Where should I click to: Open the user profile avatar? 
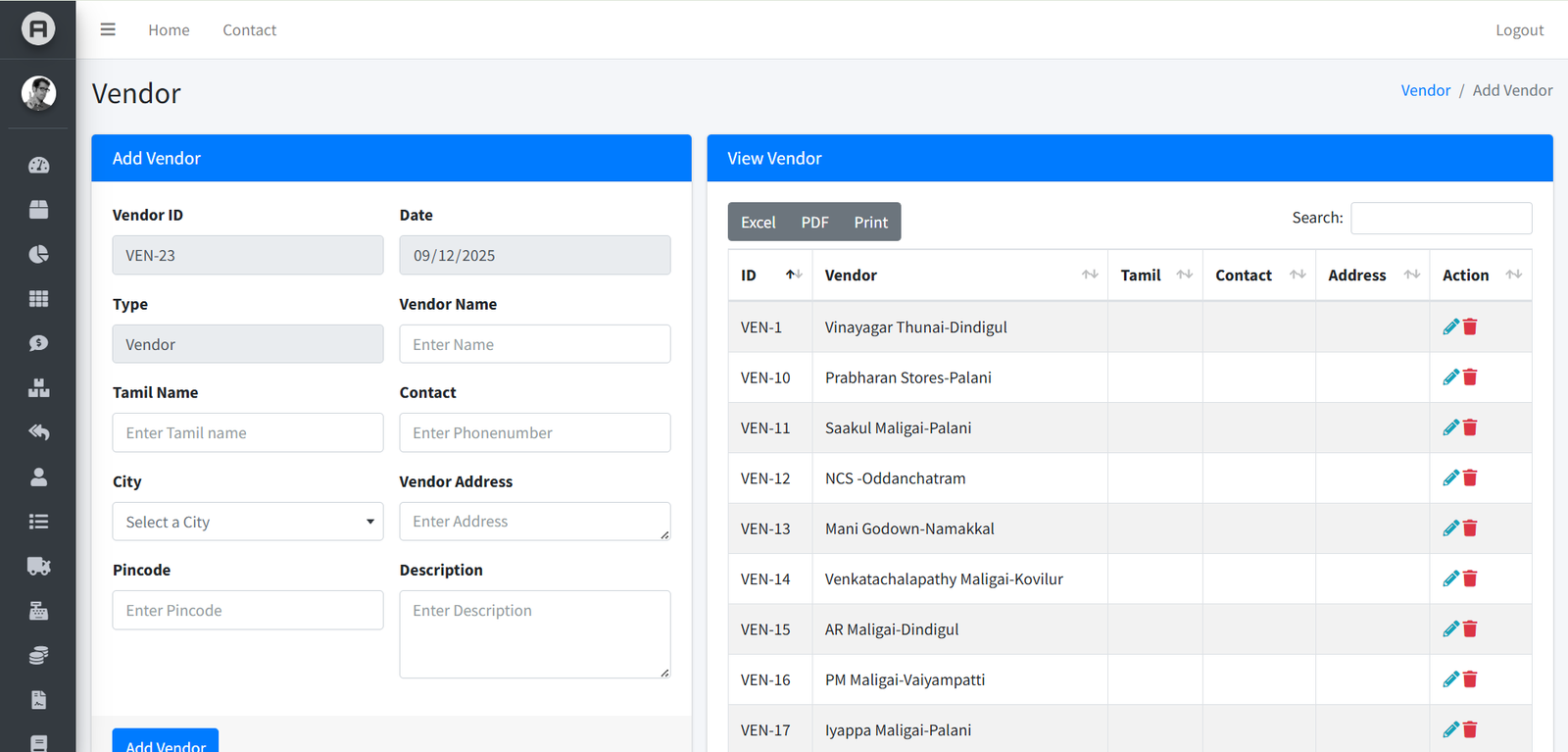point(38,93)
